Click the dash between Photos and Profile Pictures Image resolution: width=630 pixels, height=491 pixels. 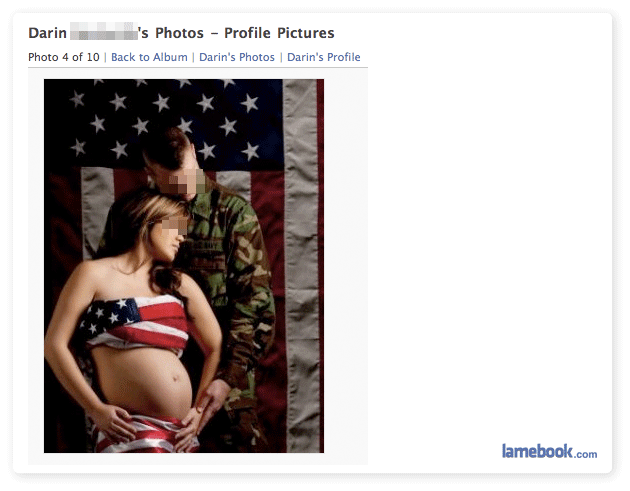(215, 34)
